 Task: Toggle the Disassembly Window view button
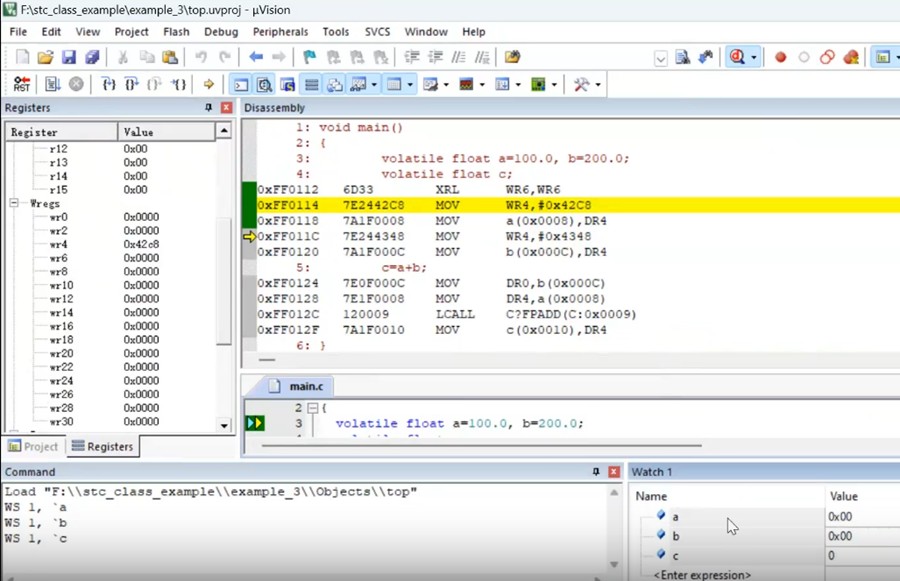pyautogui.click(x=264, y=85)
